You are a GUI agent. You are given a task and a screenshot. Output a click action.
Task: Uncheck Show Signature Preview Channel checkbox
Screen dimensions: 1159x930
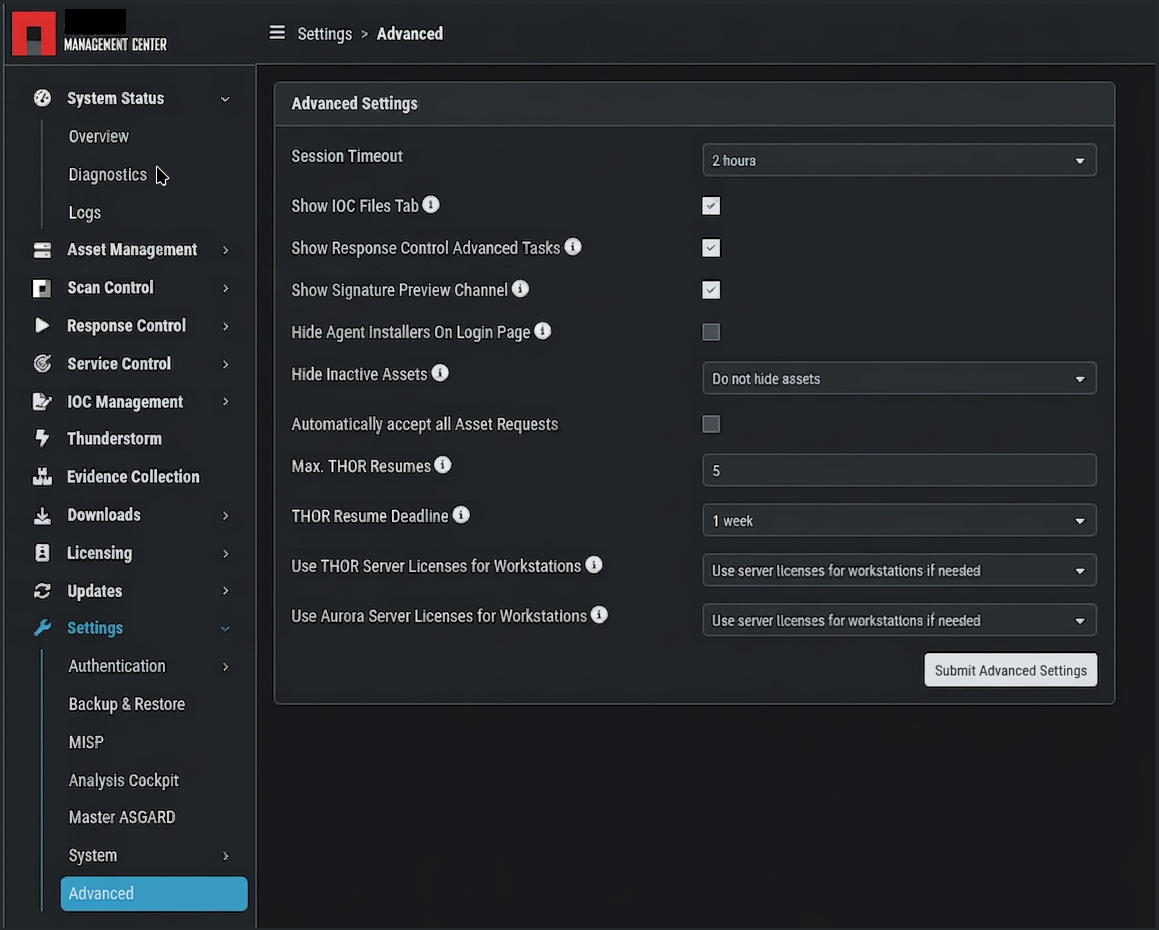point(711,290)
